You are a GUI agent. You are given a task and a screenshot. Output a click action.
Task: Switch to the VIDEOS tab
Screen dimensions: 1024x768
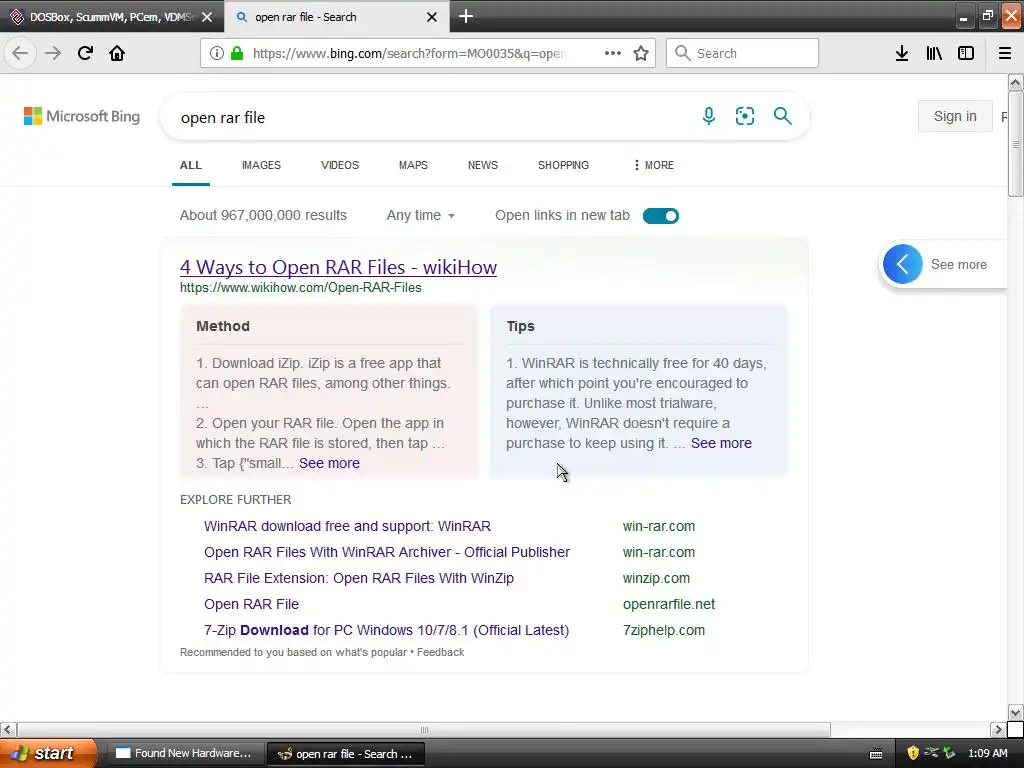340,165
